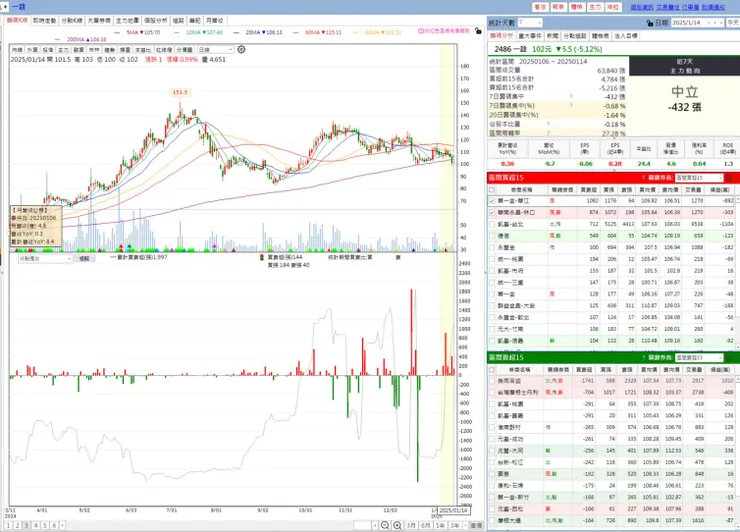Set the chart range to 6月
The width and height of the screenshot is (740, 532).
[426, 525]
